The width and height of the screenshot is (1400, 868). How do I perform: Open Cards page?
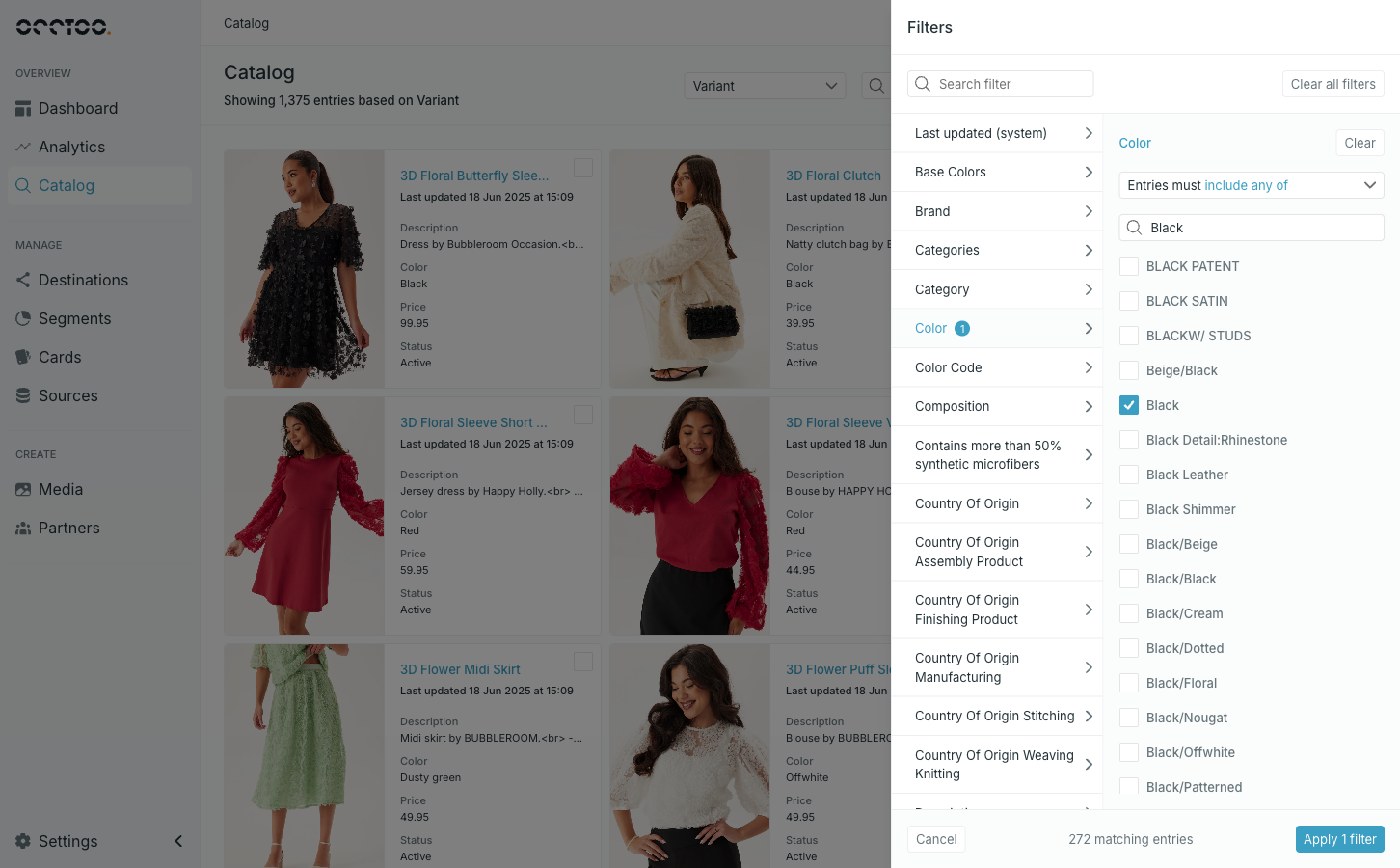100,357
